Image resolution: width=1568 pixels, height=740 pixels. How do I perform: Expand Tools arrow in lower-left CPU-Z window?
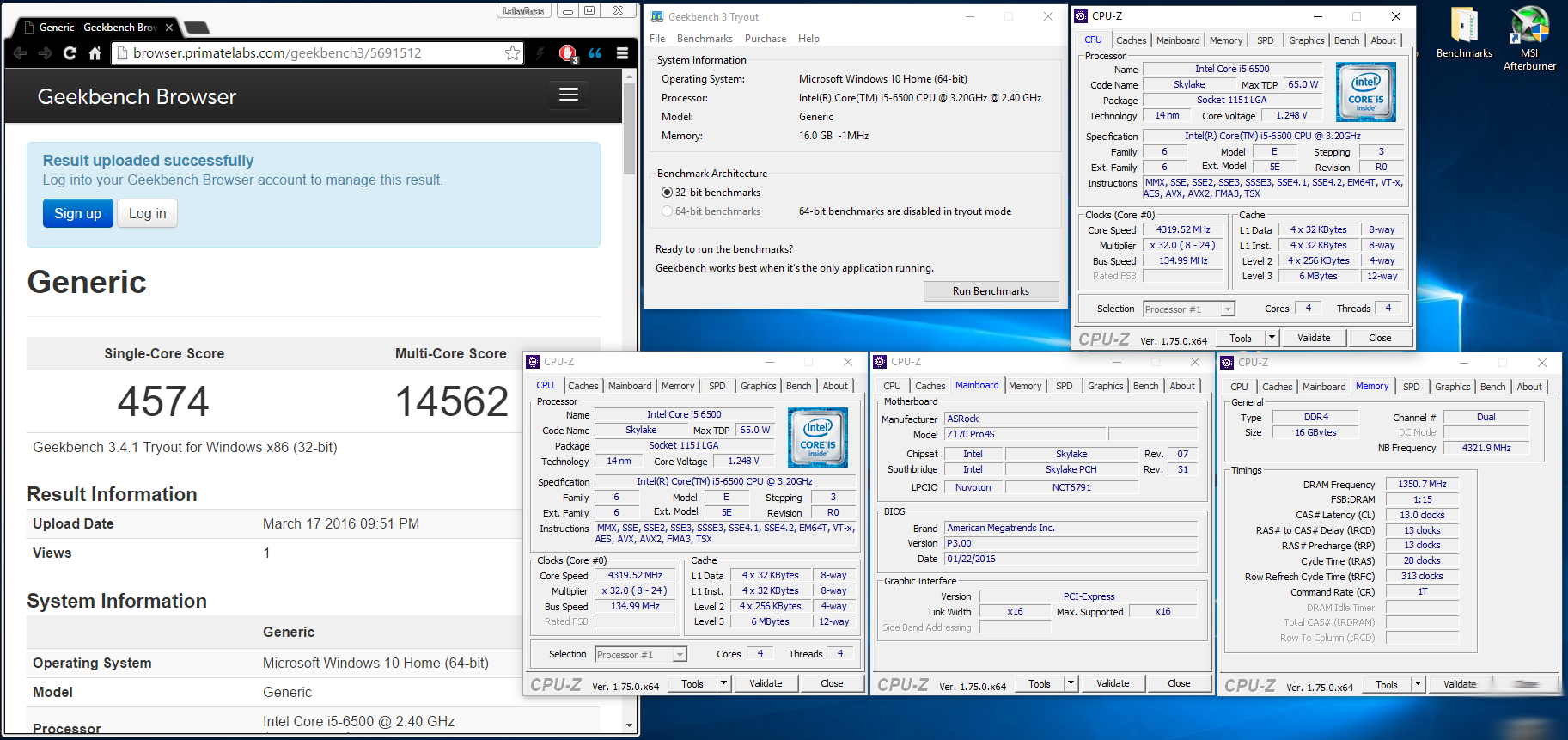723,683
